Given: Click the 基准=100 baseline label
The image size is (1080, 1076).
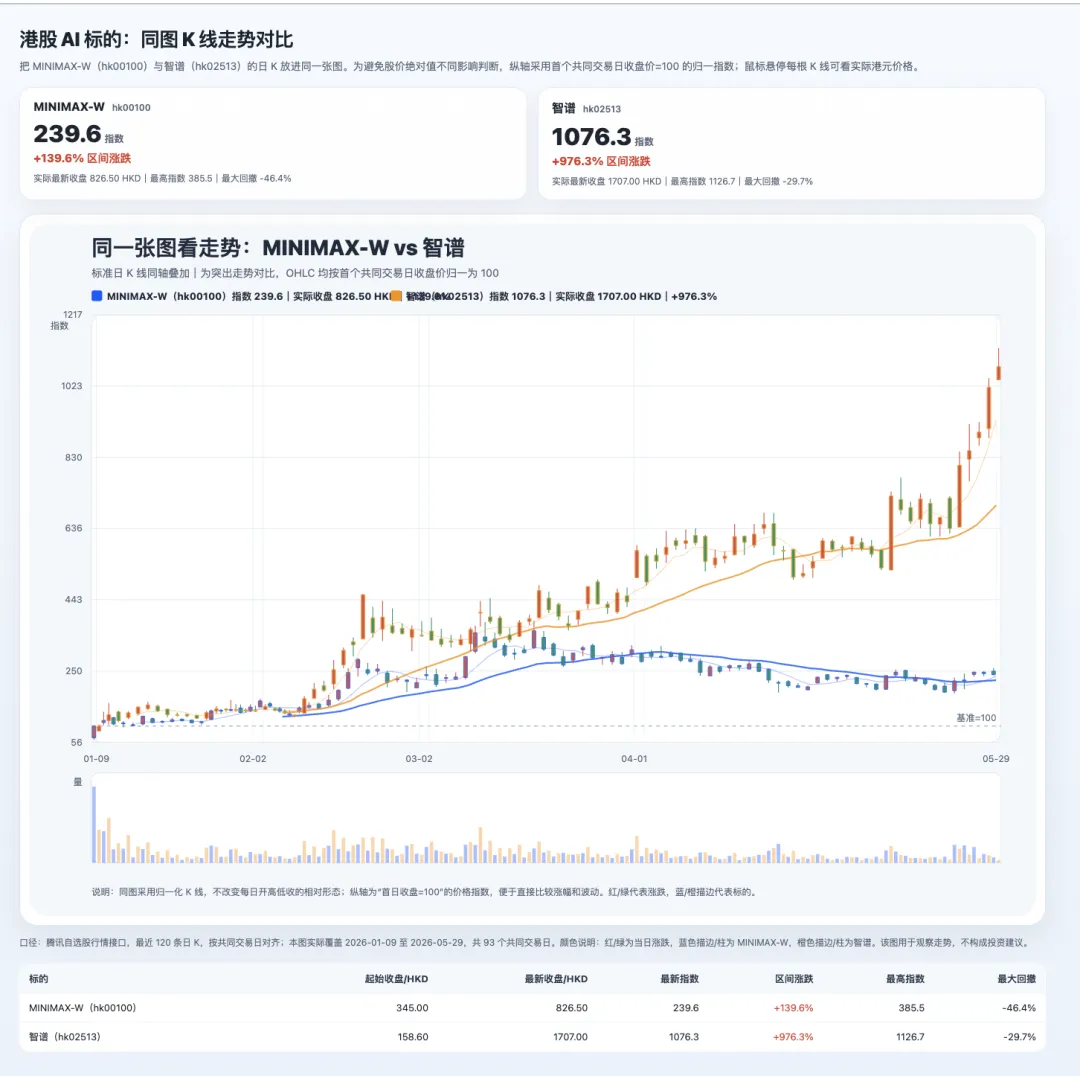Looking at the screenshot, I should (x=976, y=718).
